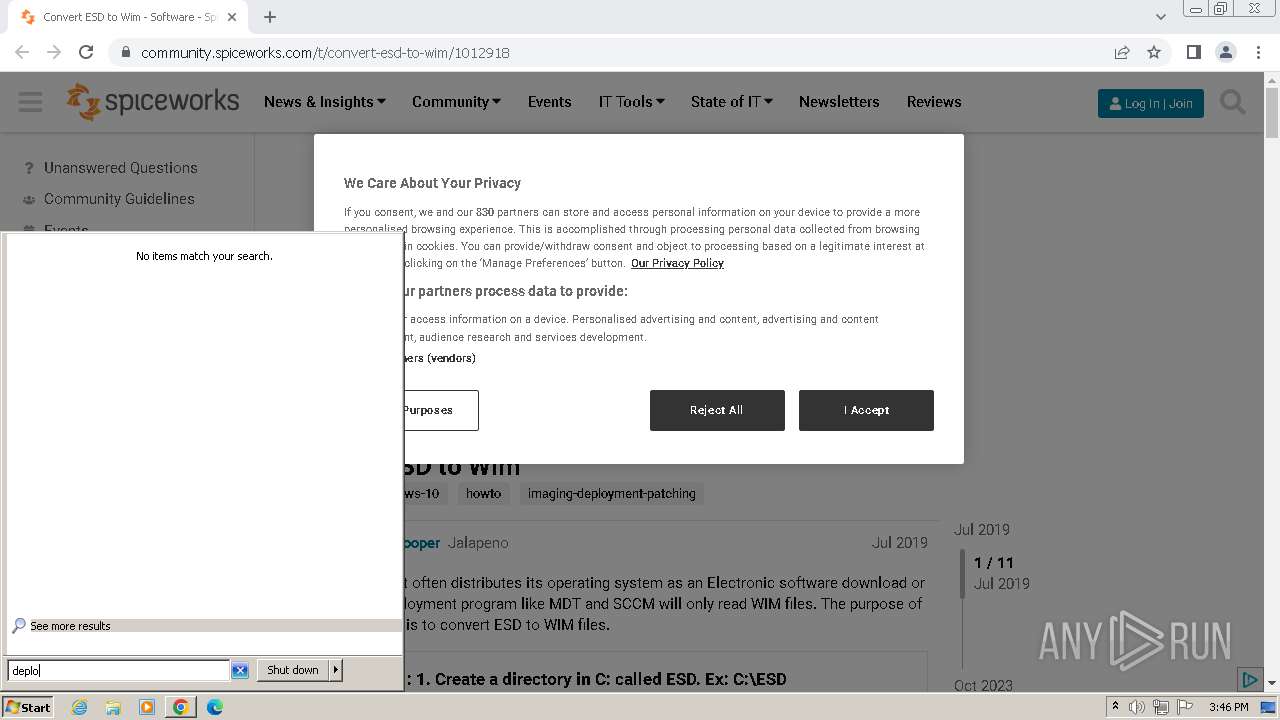Open the Spiceworks search magnifier

coord(1233,102)
